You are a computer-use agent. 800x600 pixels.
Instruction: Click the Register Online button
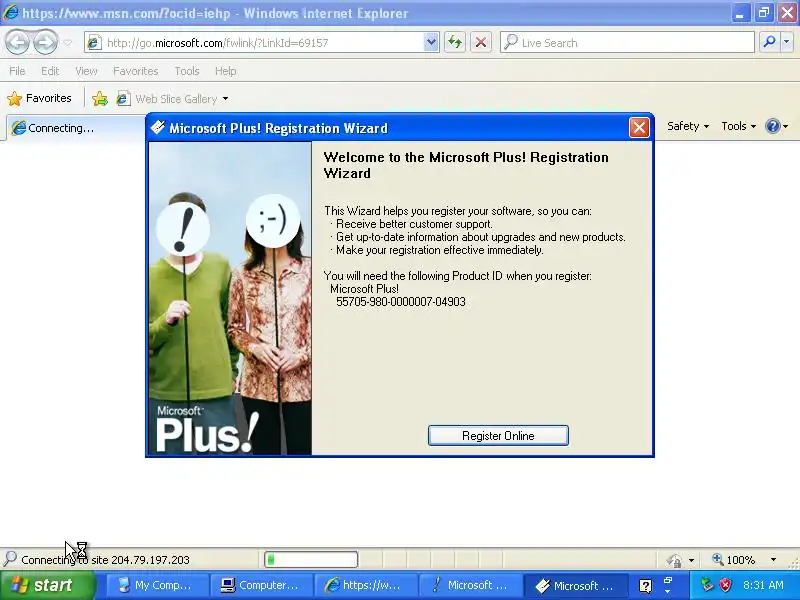point(498,436)
